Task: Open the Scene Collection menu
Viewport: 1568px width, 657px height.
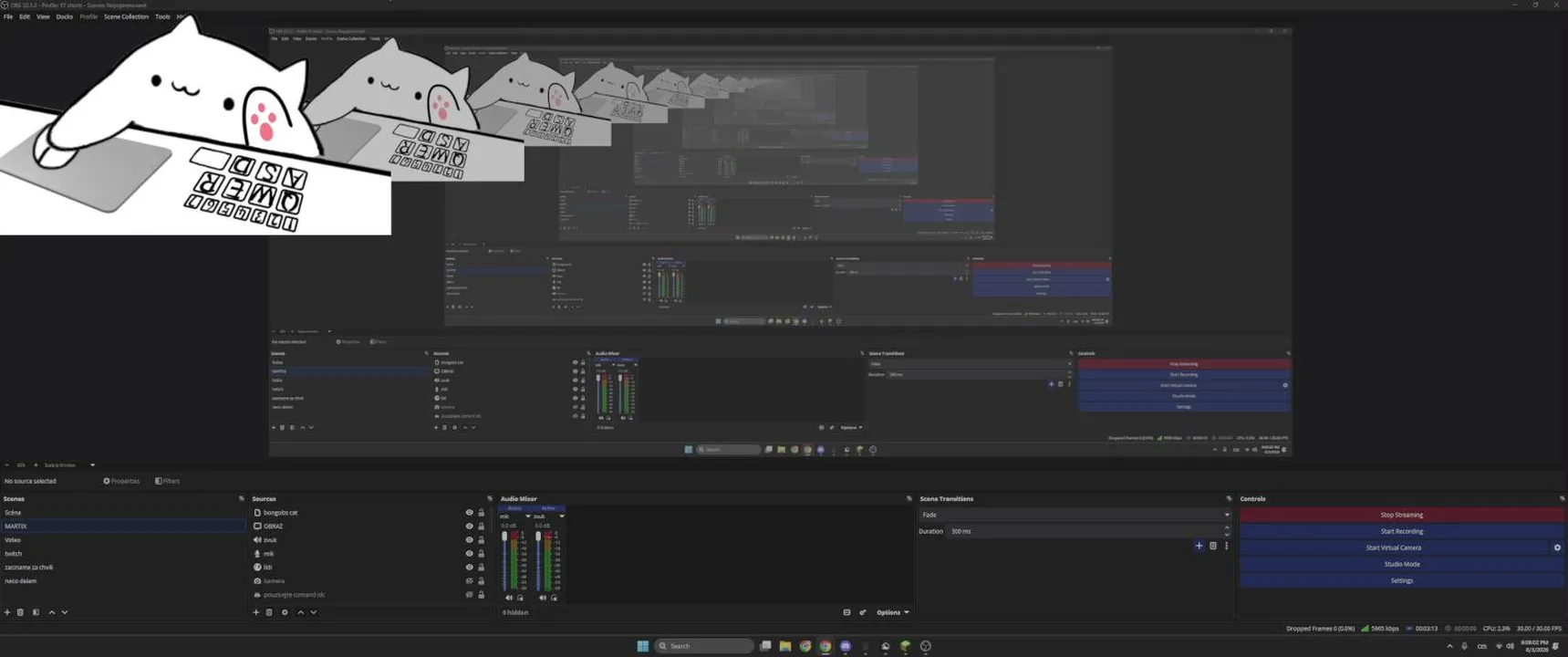Action: coord(126,16)
